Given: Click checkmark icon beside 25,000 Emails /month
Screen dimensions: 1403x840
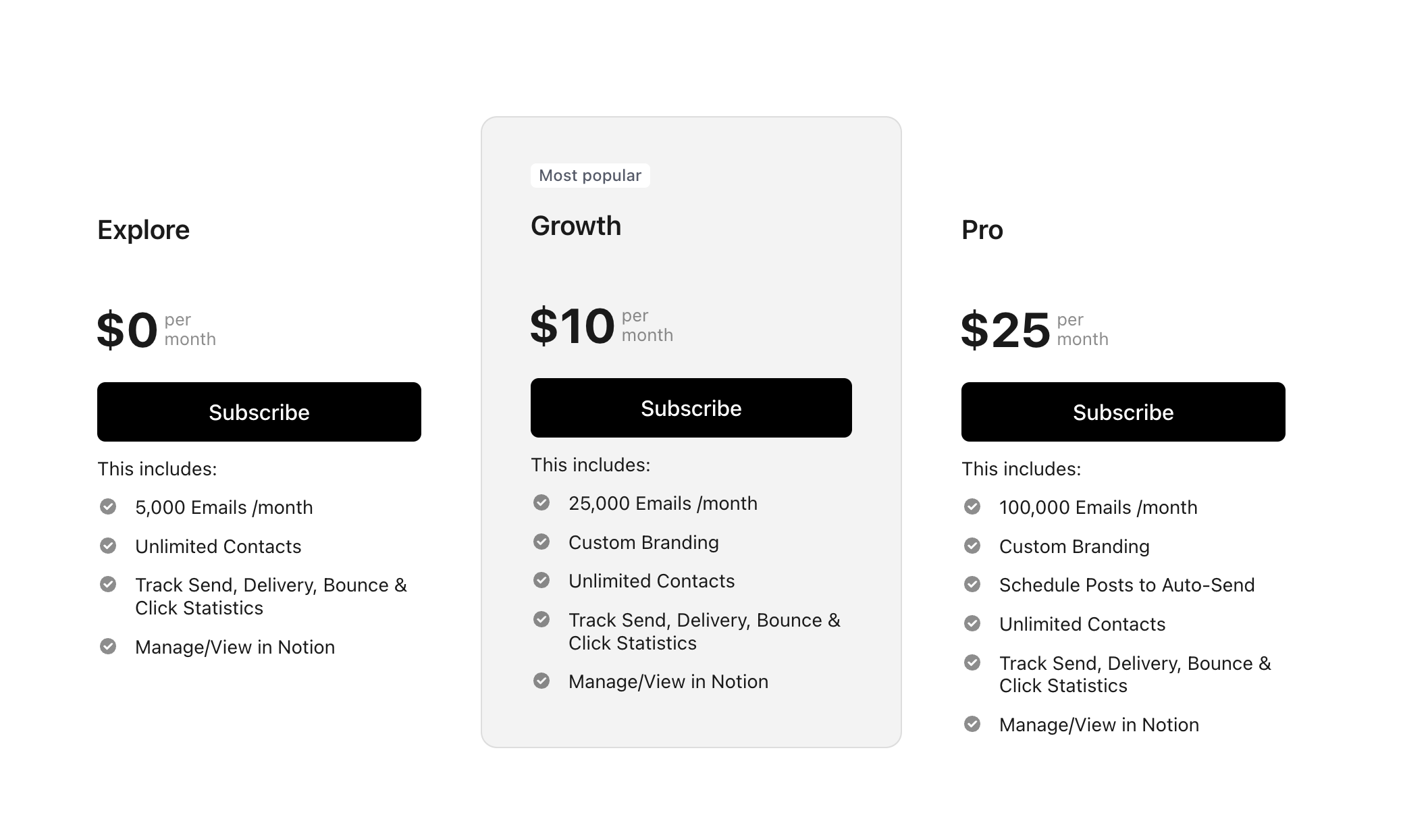Looking at the screenshot, I should [x=541, y=502].
